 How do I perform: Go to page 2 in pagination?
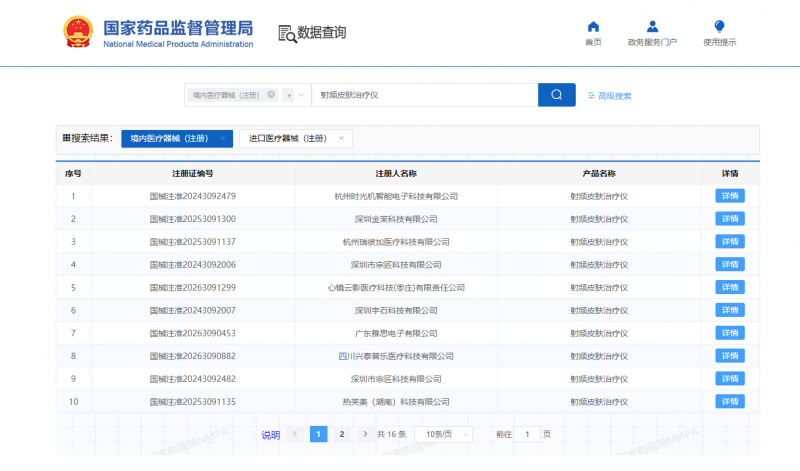click(342, 434)
